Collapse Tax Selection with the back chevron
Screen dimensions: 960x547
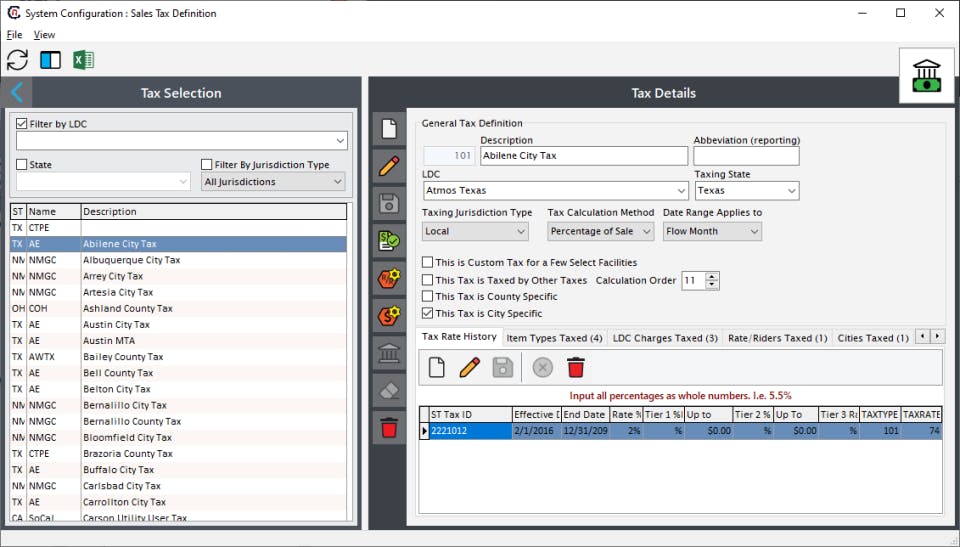pos(17,92)
